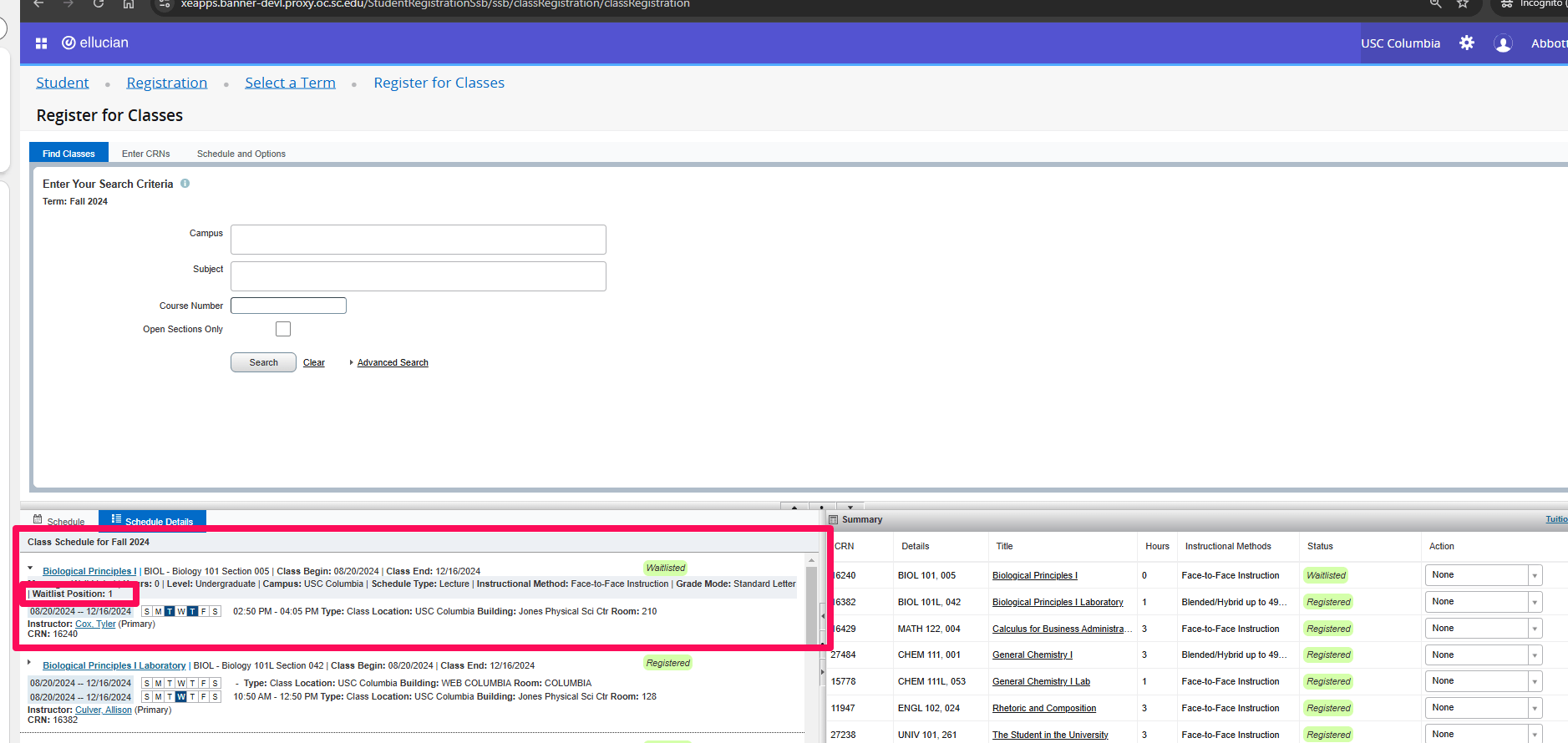The height and width of the screenshot is (743, 1568).
Task: Click the Clear link
Action: coord(313,362)
